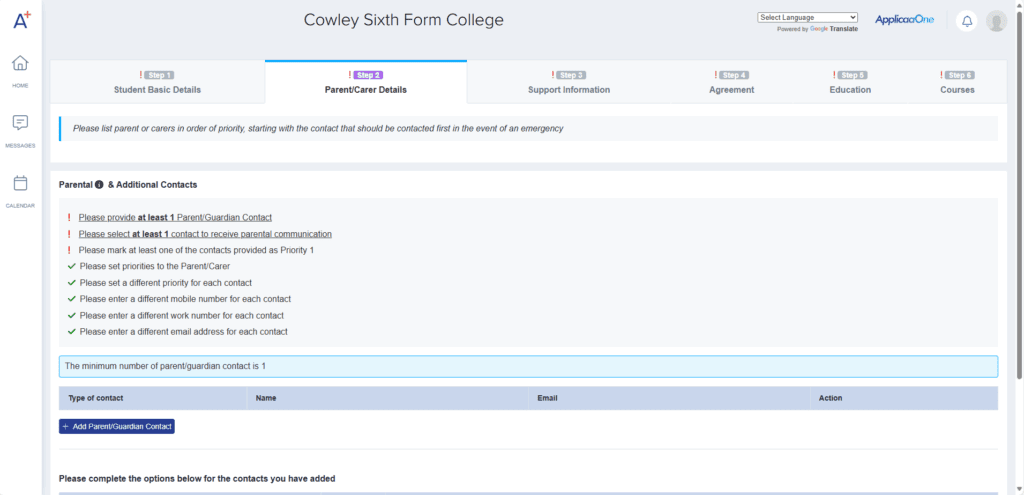Switch to Step 3 Support Information tab
The height and width of the screenshot is (495, 1024).
point(568,82)
